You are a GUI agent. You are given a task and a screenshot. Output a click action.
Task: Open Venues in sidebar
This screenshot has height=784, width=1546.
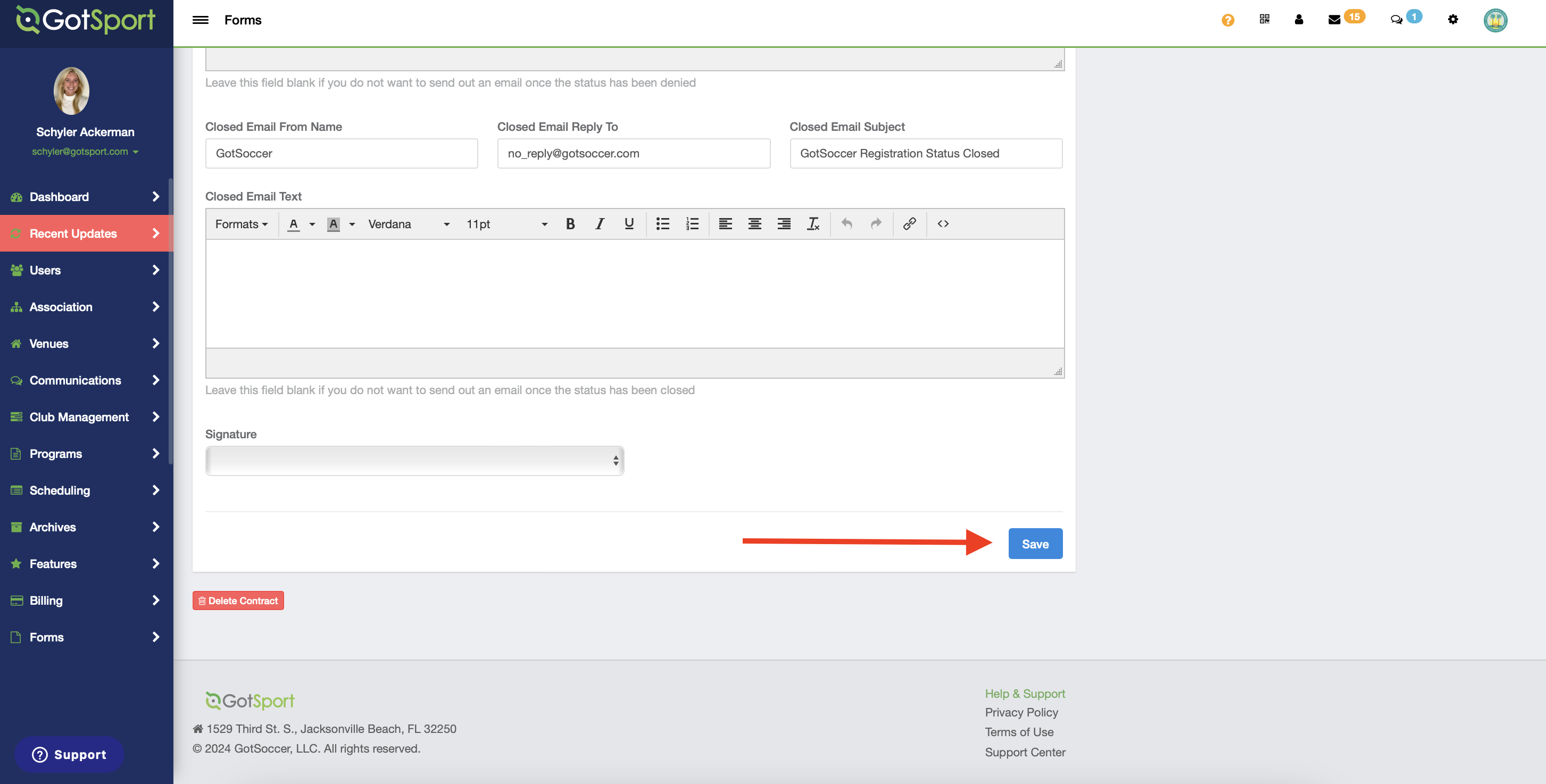[85, 343]
